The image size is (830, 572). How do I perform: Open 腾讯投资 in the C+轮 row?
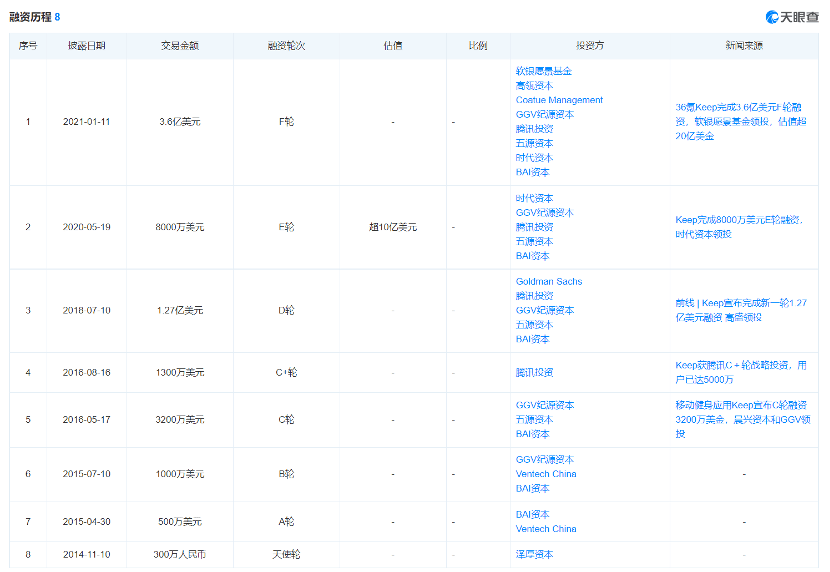point(534,373)
